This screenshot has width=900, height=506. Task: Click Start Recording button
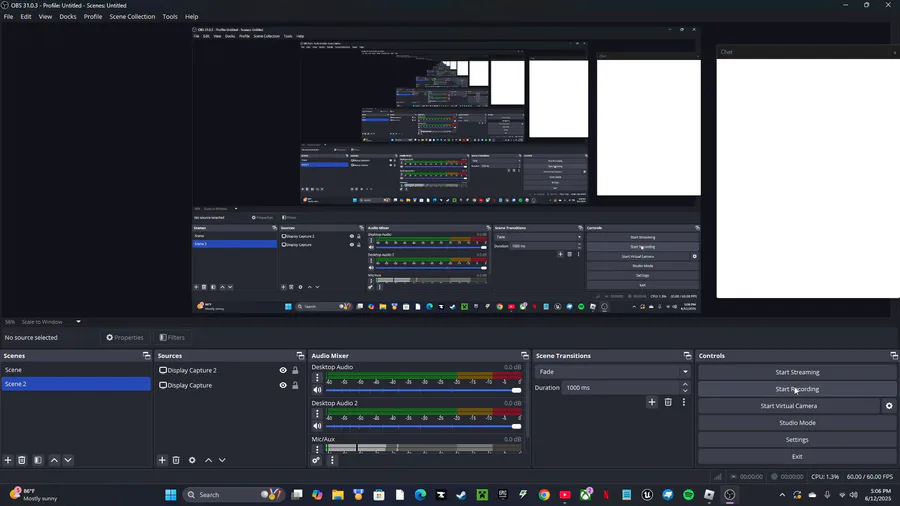(x=797, y=389)
